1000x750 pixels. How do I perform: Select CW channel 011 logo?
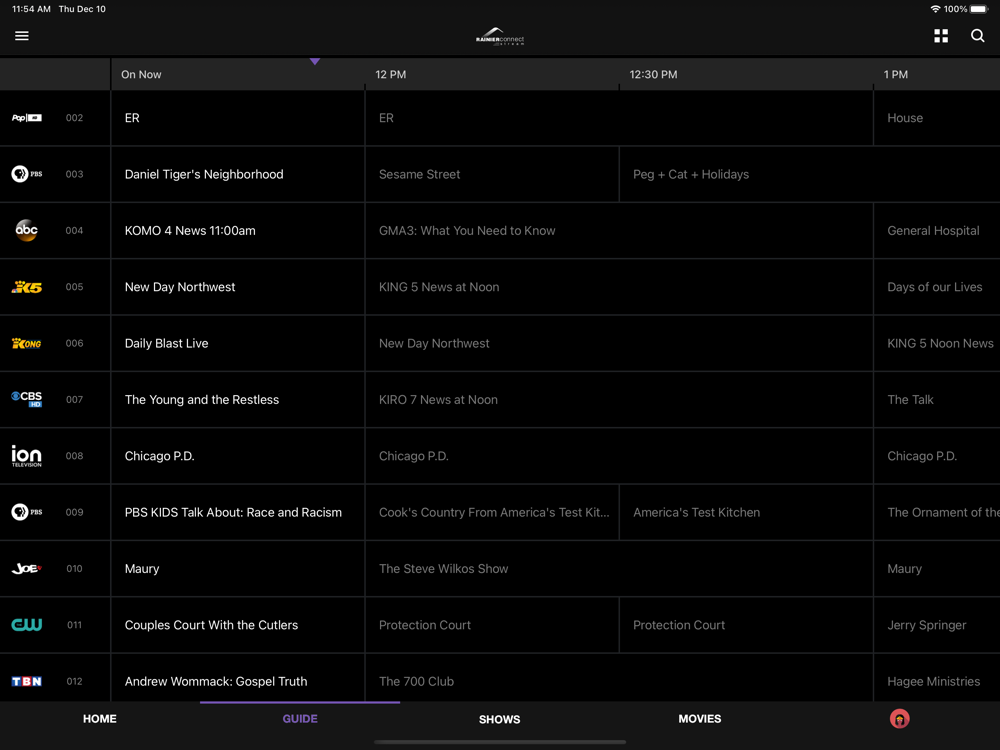(27, 625)
